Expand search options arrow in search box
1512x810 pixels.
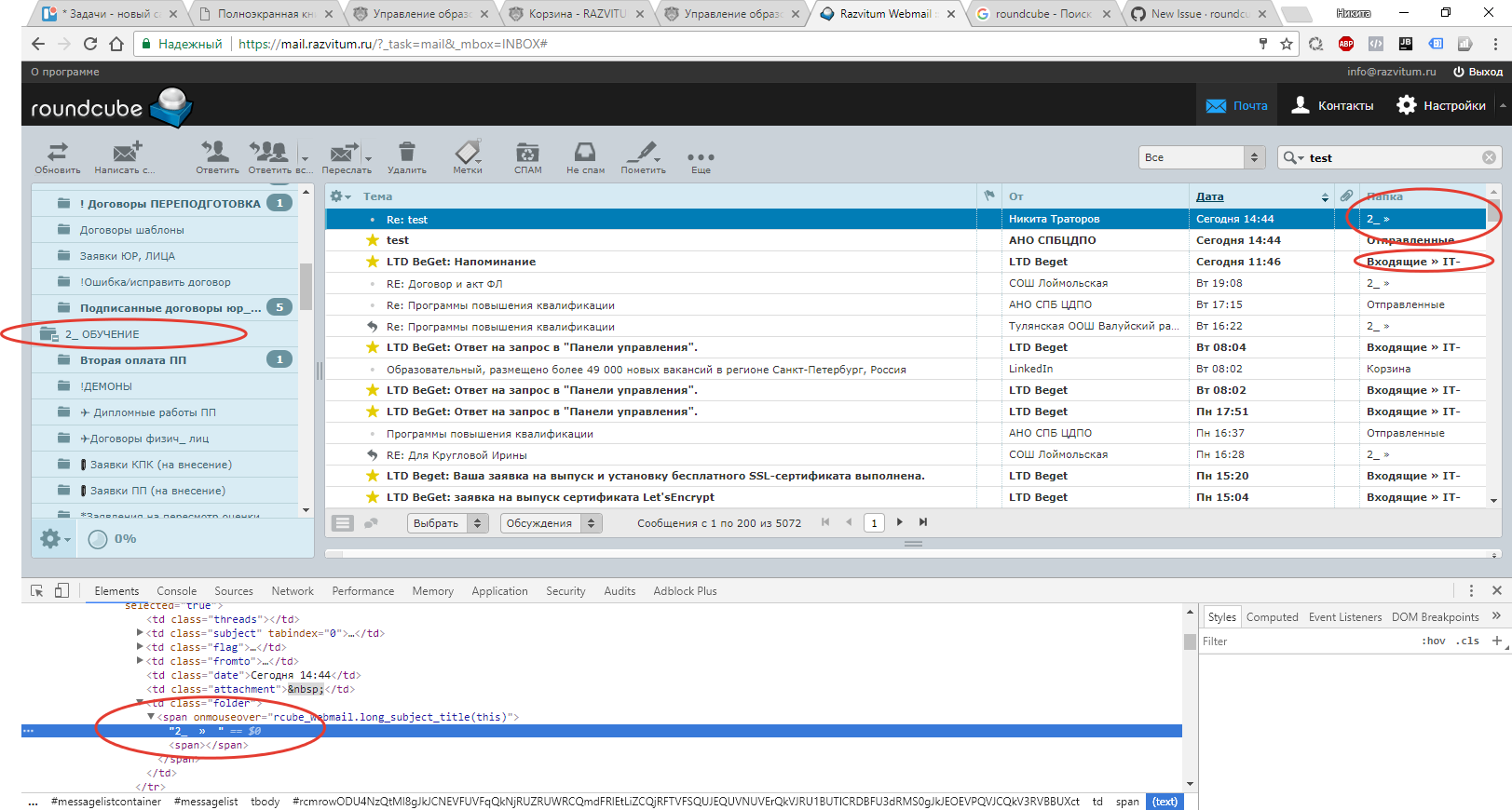click(x=1293, y=157)
